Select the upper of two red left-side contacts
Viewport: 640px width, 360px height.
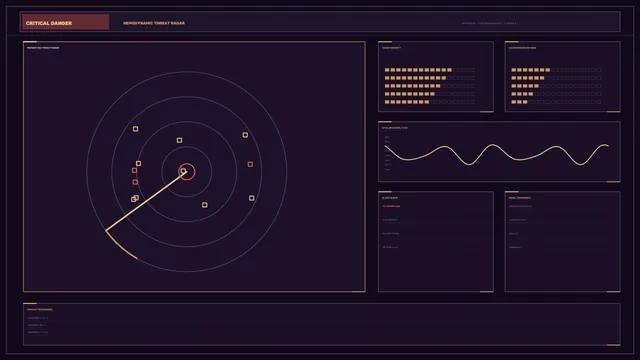tap(134, 170)
